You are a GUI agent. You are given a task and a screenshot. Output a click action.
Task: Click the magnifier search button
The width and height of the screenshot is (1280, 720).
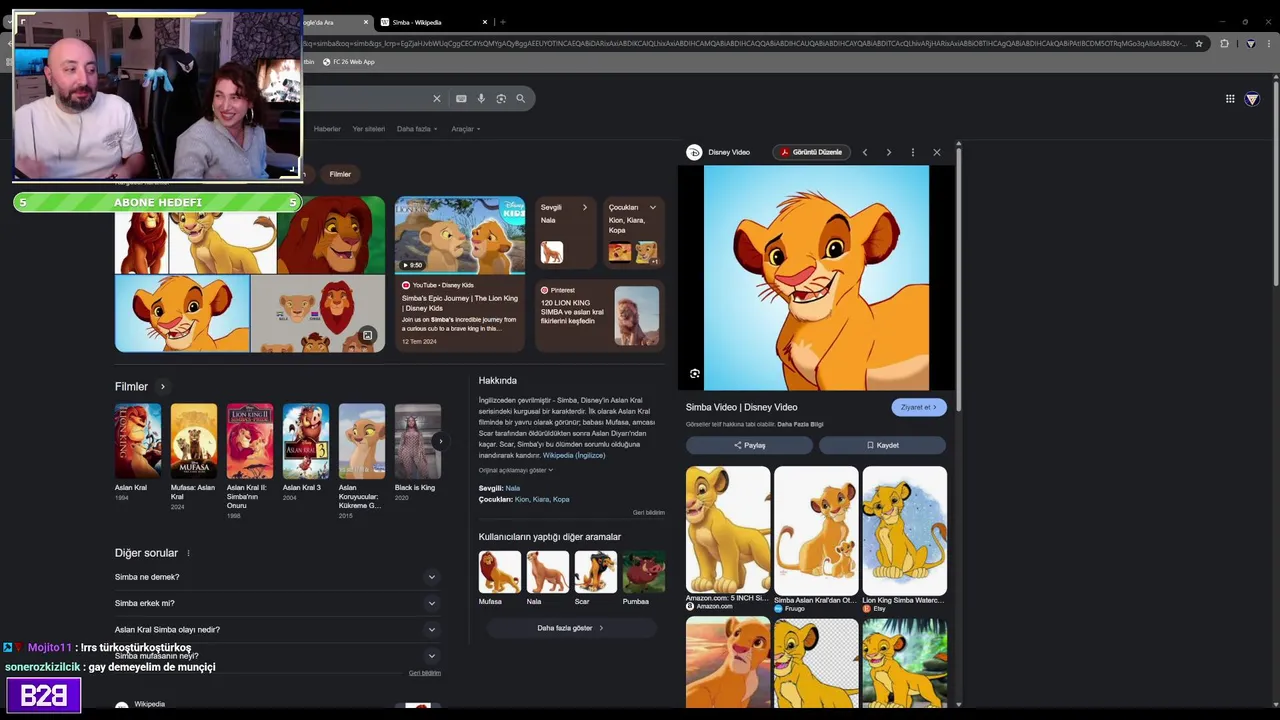coord(520,98)
